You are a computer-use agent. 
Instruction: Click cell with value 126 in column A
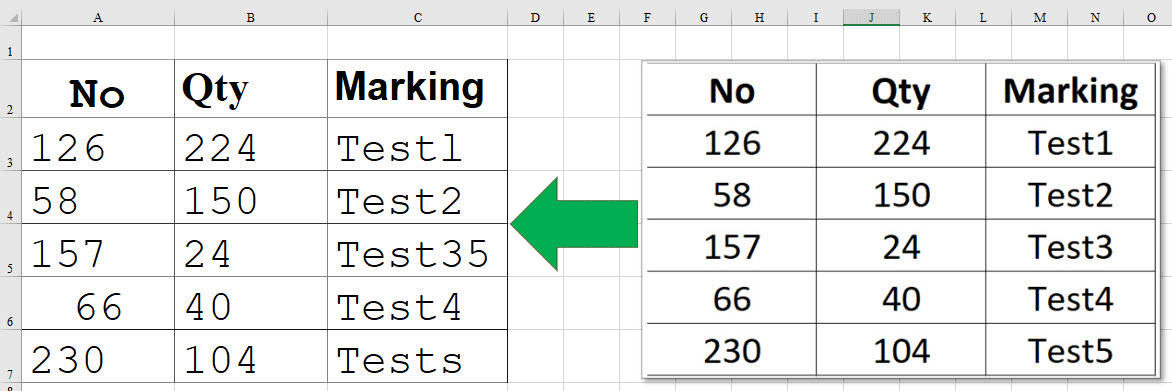(98, 144)
